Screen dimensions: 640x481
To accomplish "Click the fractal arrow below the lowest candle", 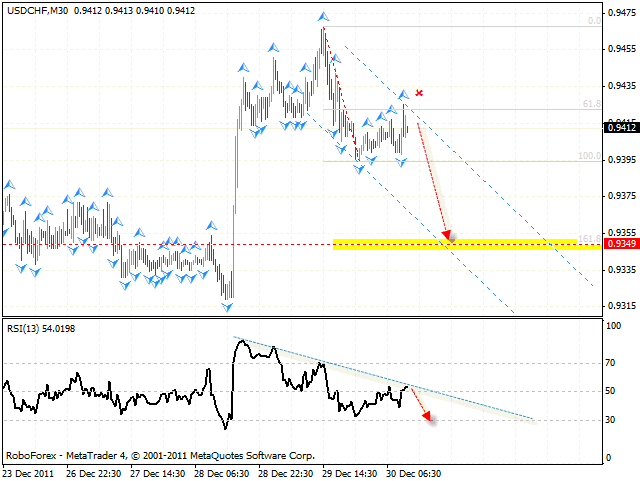I will pyautogui.click(x=228, y=305).
